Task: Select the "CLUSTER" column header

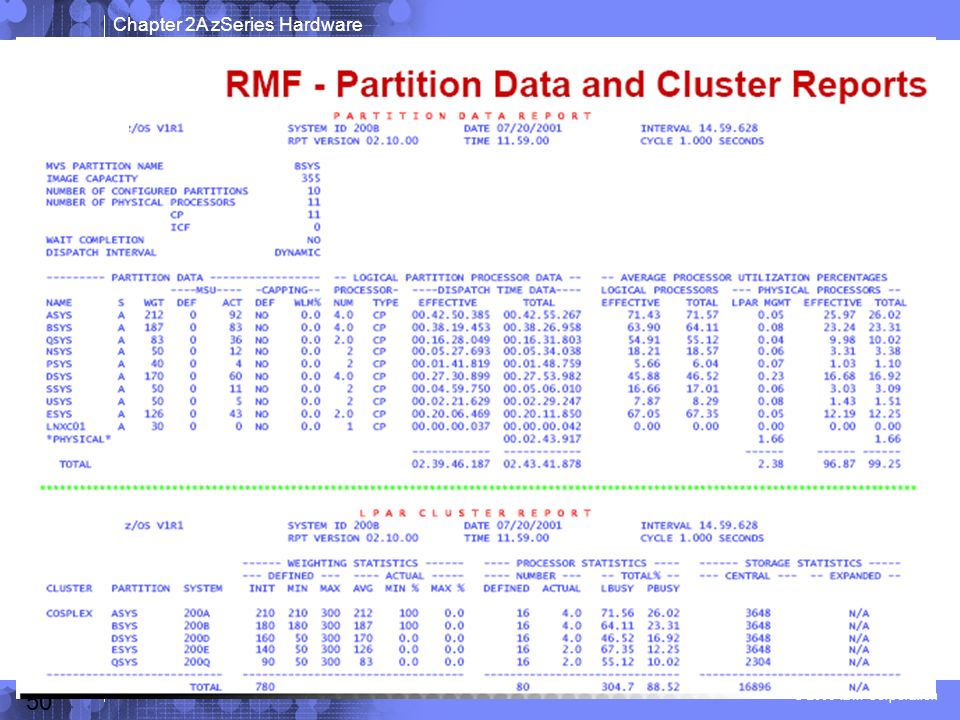Action: click(69, 588)
